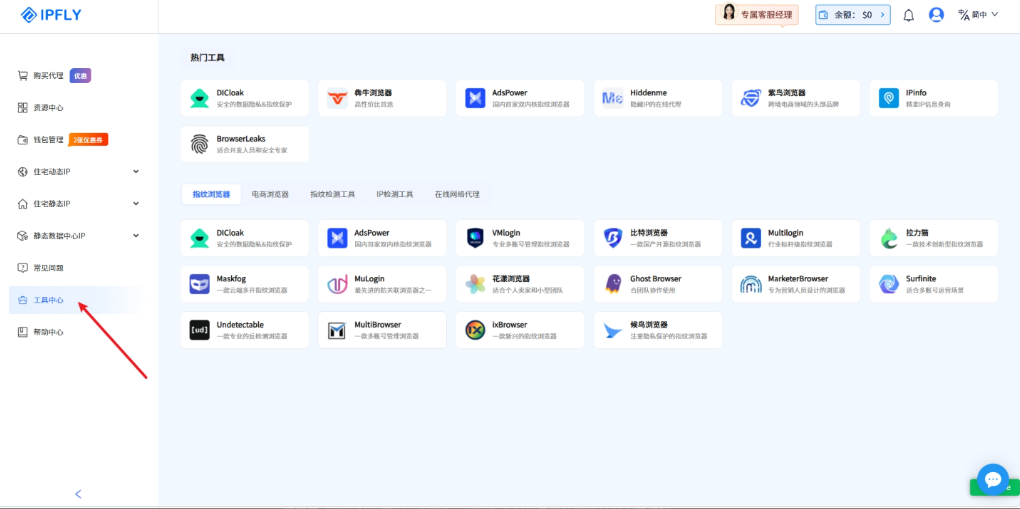Click the Ghost Browser icon
Screen dimensions: 1020x509
click(613, 284)
